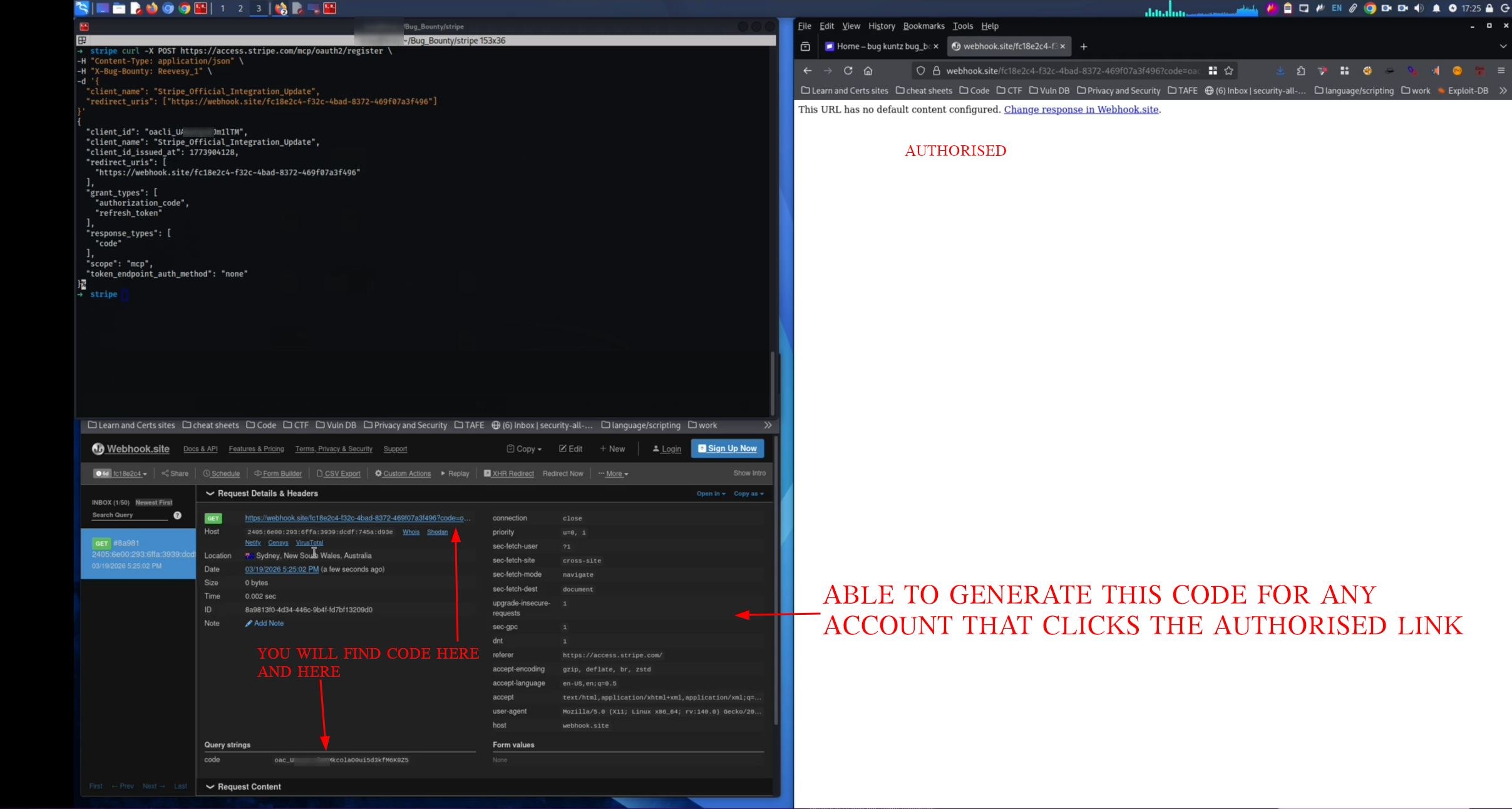This screenshot has height=809, width=1512.
Task: Create a New webhook URL
Action: [612, 449]
